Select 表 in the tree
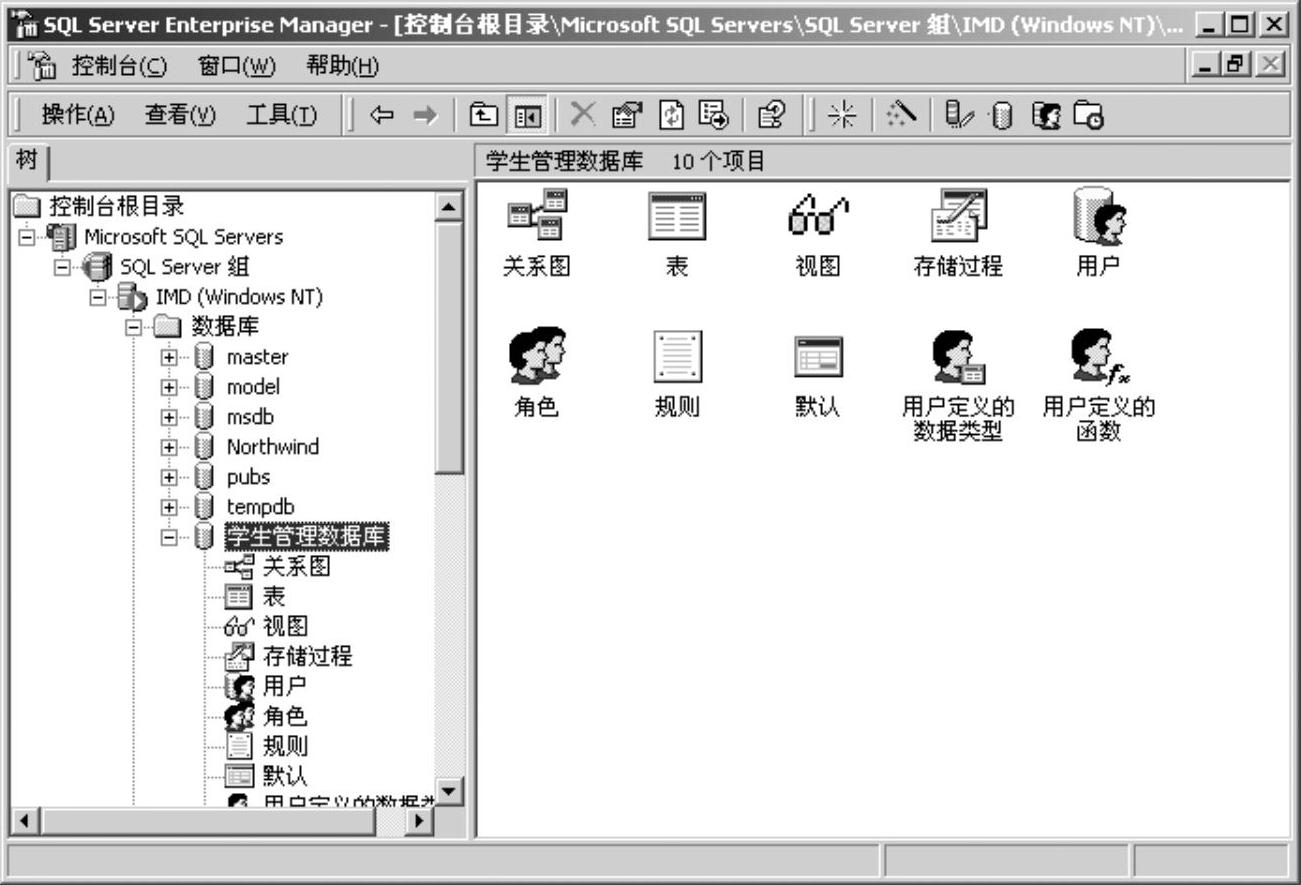1301x885 pixels. coord(274,597)
